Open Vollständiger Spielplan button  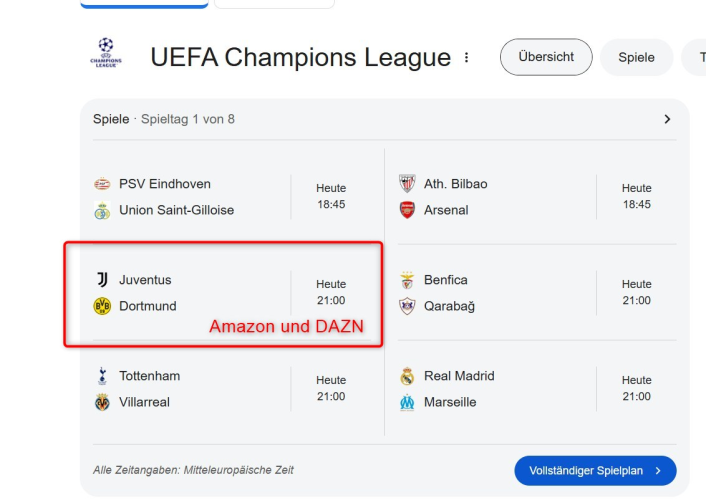point(595,471)
